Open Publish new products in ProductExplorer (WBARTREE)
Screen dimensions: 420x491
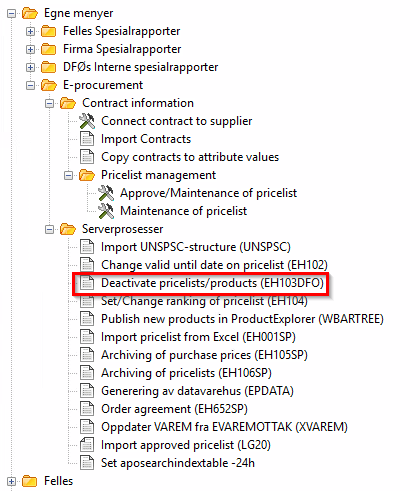(242, 319)
